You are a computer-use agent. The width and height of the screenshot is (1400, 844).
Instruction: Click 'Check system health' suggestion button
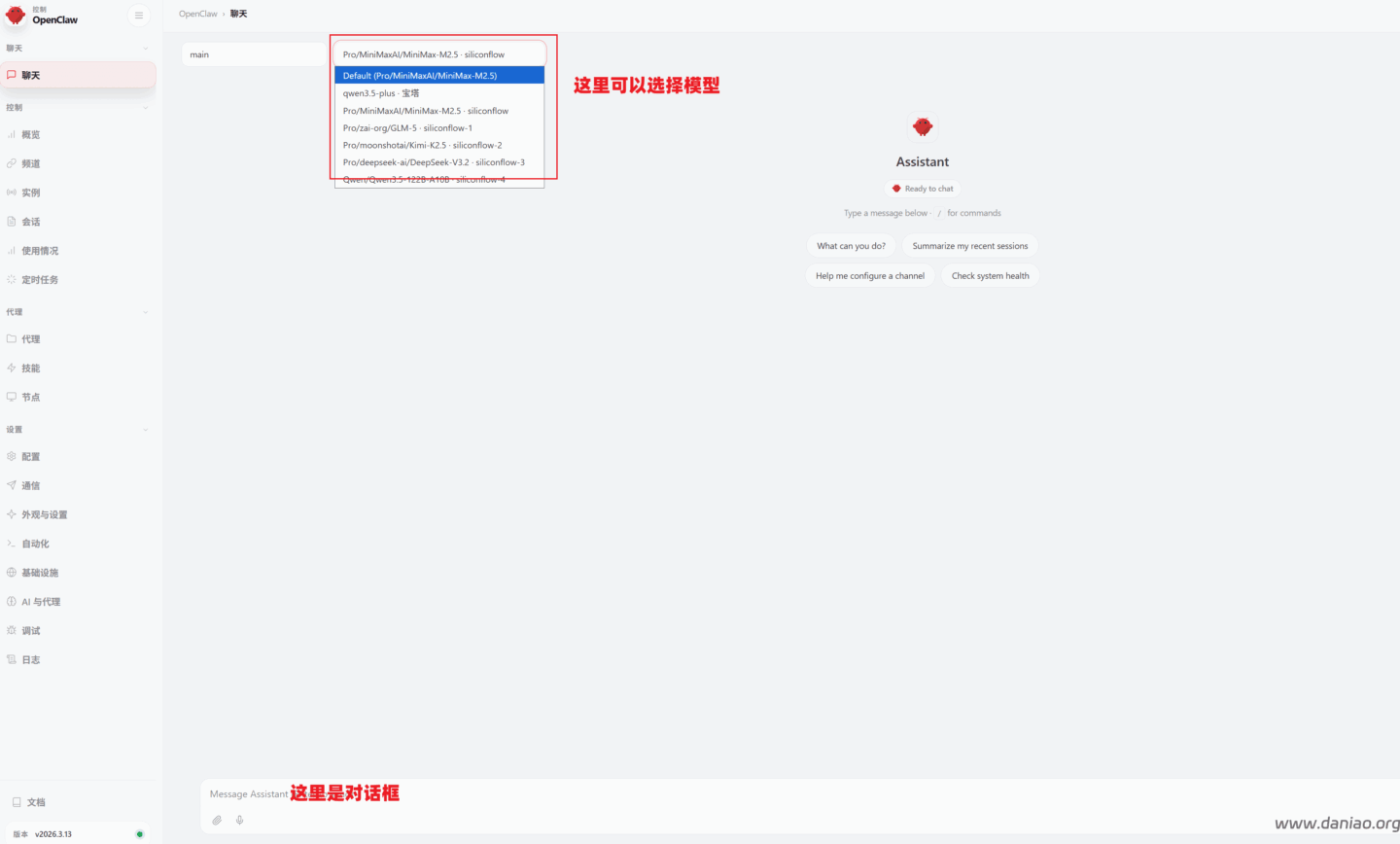coord(990,276)
